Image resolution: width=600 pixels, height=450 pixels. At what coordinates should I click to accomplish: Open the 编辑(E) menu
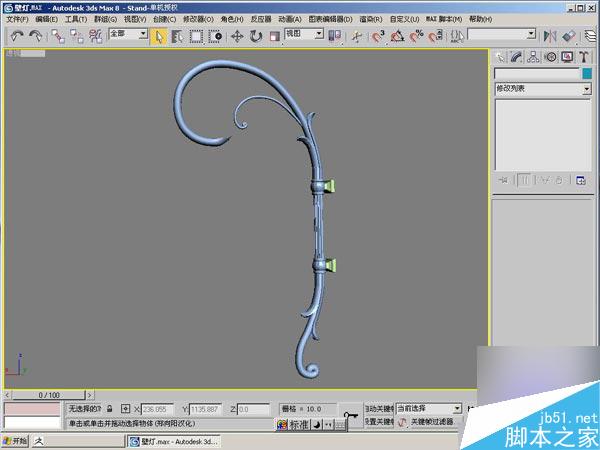point(46,19)
